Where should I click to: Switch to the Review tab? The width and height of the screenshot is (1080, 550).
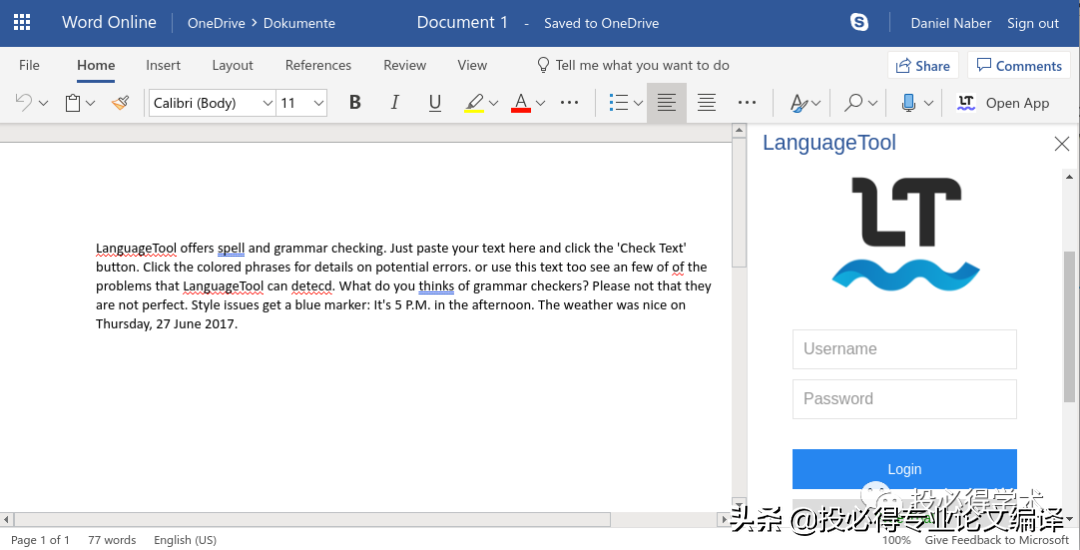pyautogui.click(x=405, y=65)
